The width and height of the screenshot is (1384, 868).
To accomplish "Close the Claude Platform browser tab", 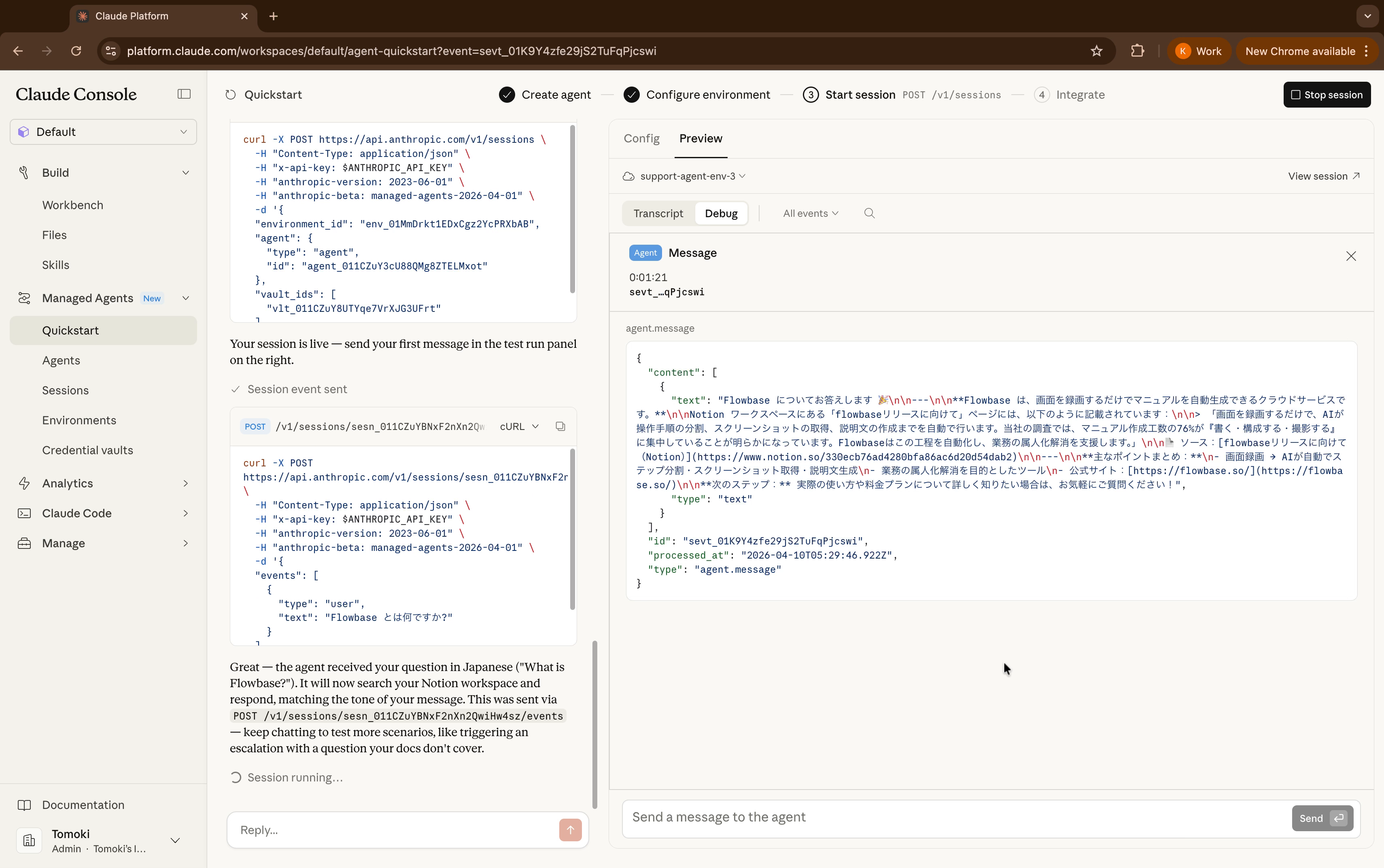I will [245, 16].
